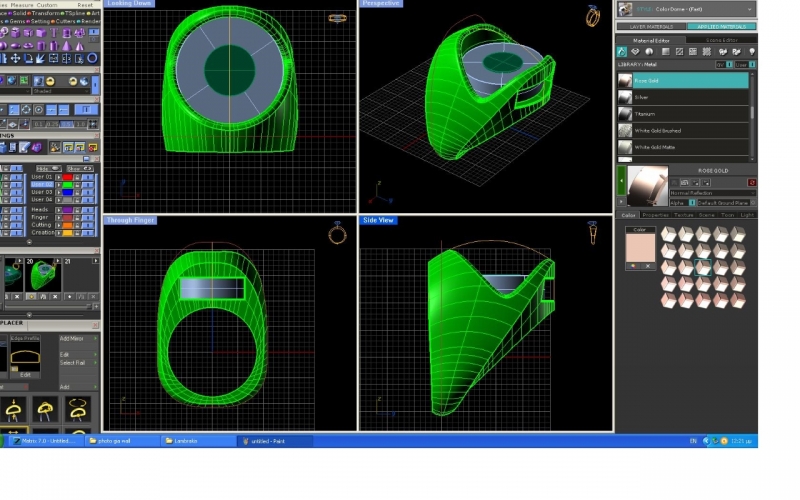
Task: Click the first yellow profile placement icon
Action: 14,409
